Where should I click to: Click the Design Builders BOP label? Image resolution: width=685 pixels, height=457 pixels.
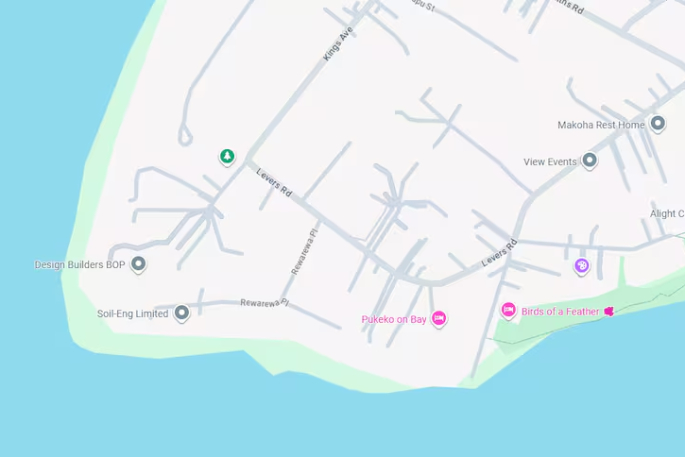coord(80,265)
